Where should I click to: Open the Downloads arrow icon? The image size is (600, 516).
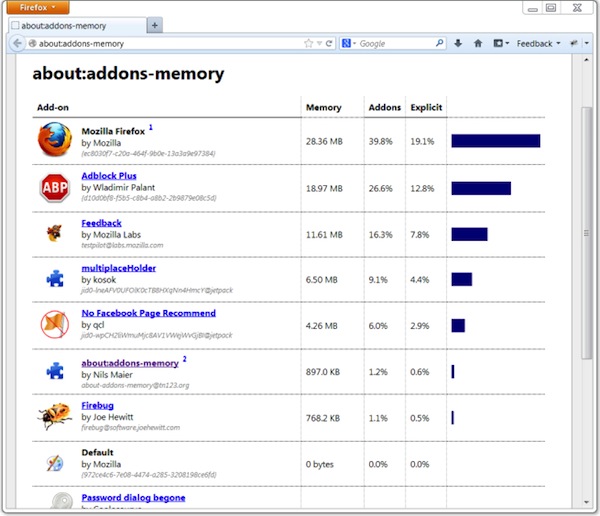(458, 44)
